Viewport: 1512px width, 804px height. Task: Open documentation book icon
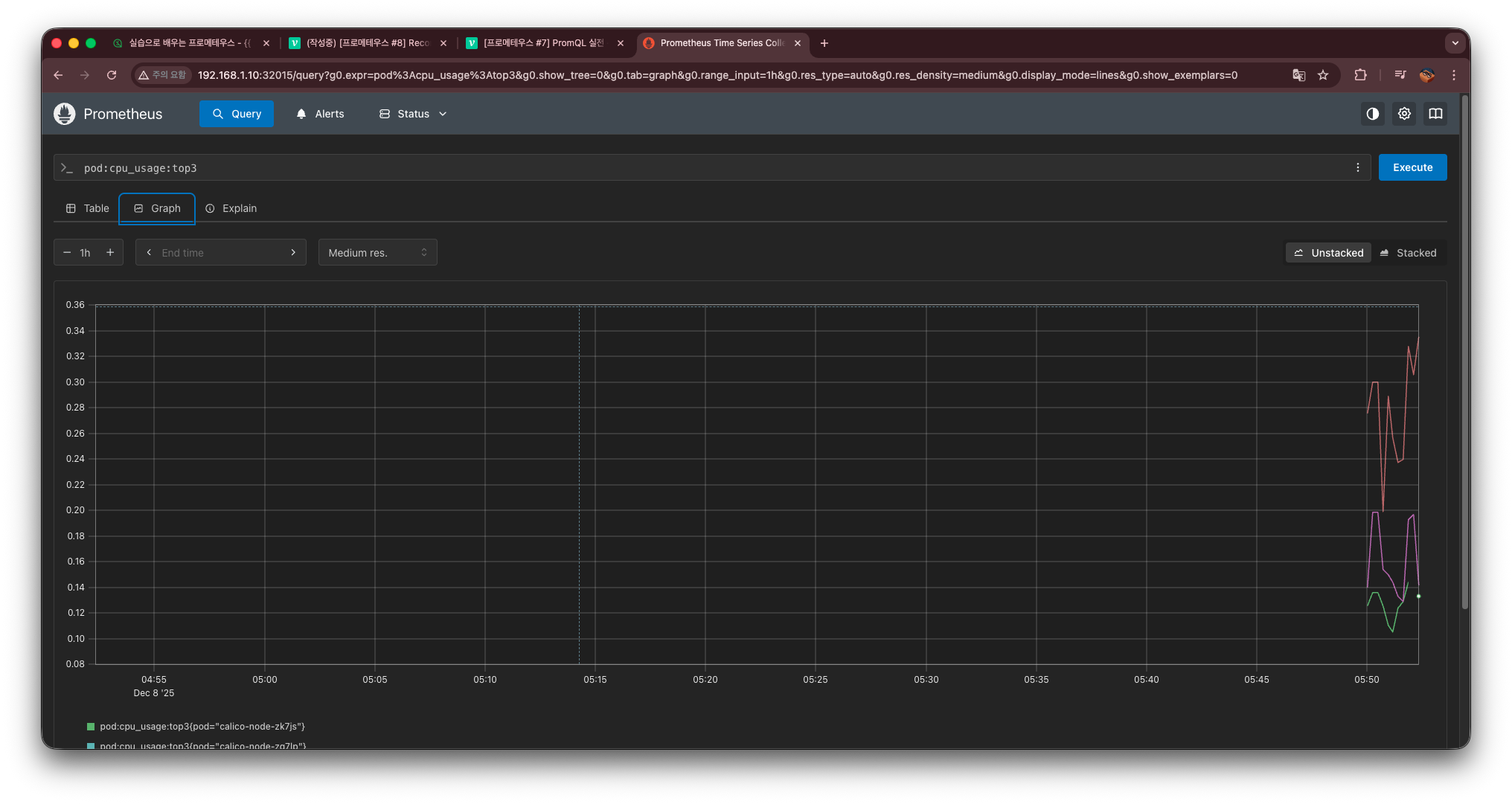click(1435, 114)
